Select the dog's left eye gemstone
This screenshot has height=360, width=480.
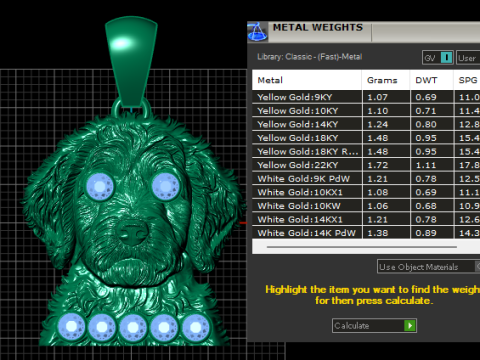pyautogui.click(x=100, y=187)
